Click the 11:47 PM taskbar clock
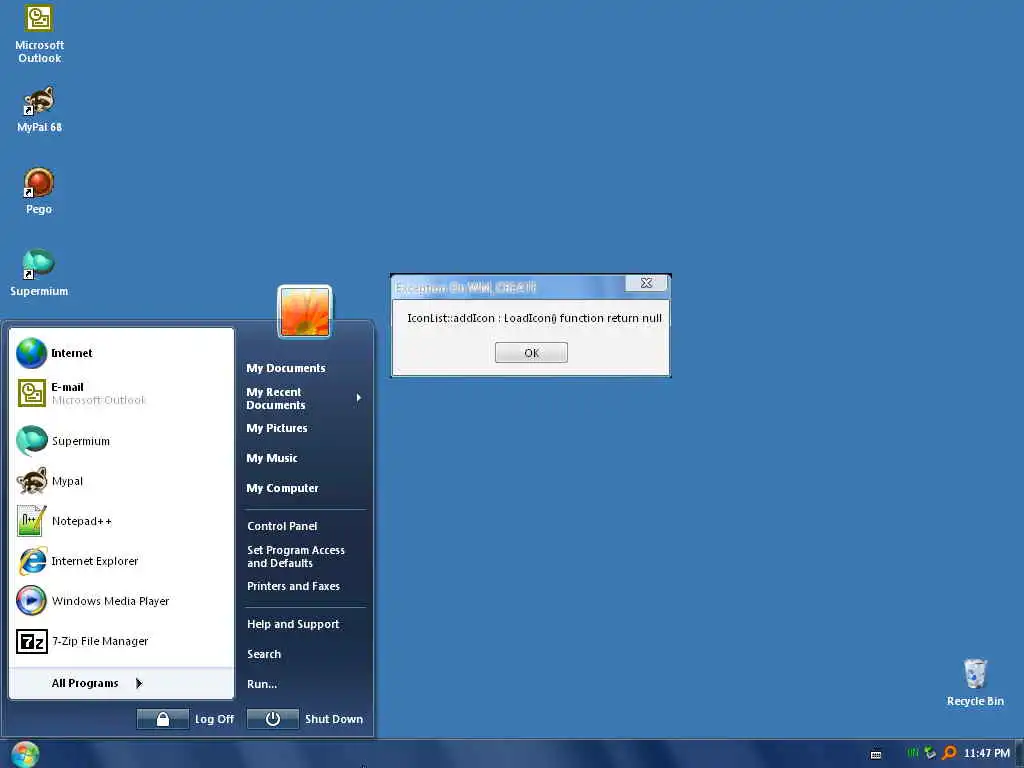1024x768 pixels. point(987,753)
